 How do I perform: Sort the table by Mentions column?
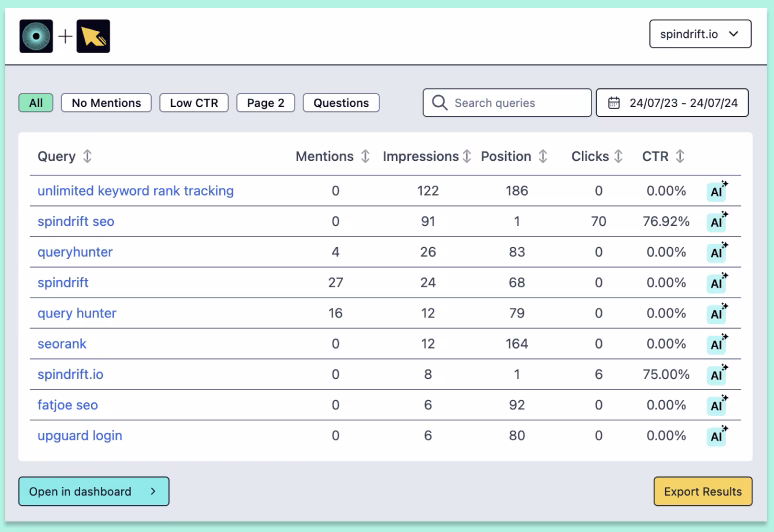click(365, 157)
